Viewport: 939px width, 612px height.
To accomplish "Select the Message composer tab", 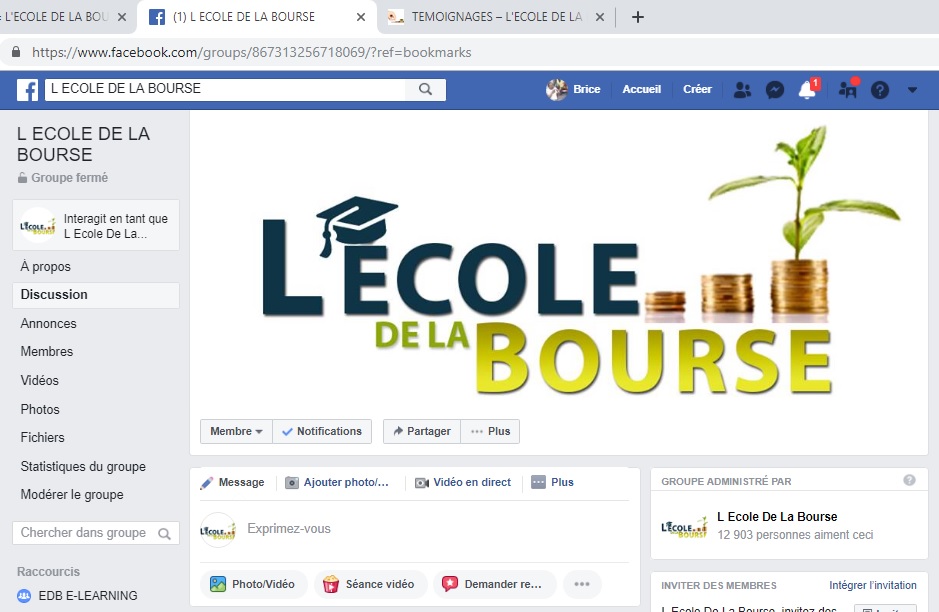I will pos(232,483).
